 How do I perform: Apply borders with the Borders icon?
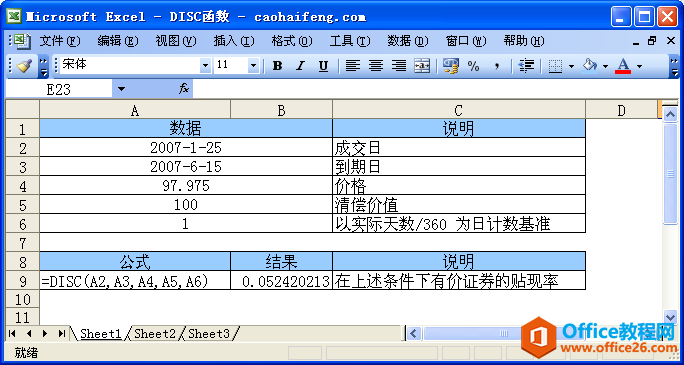(x=555, y=66)
